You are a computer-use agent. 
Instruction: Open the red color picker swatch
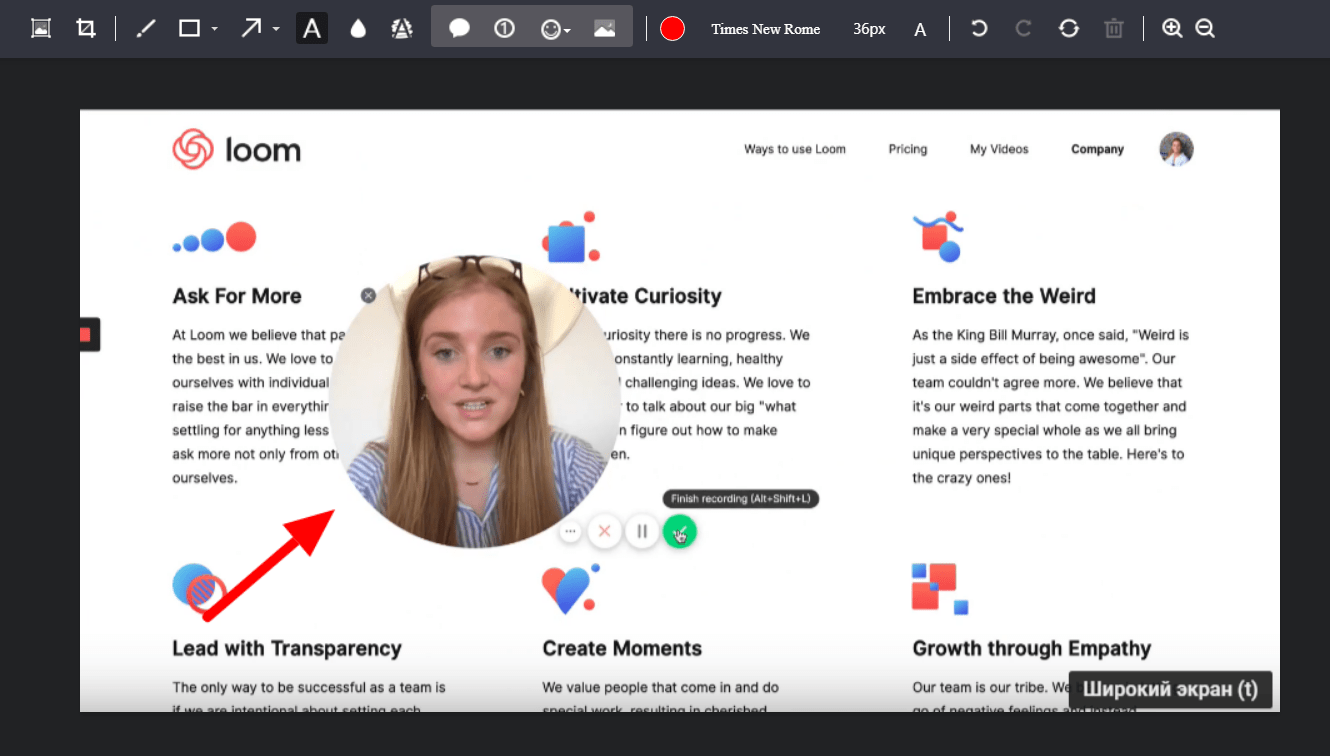pyautogui.click(x=672, y=29)
